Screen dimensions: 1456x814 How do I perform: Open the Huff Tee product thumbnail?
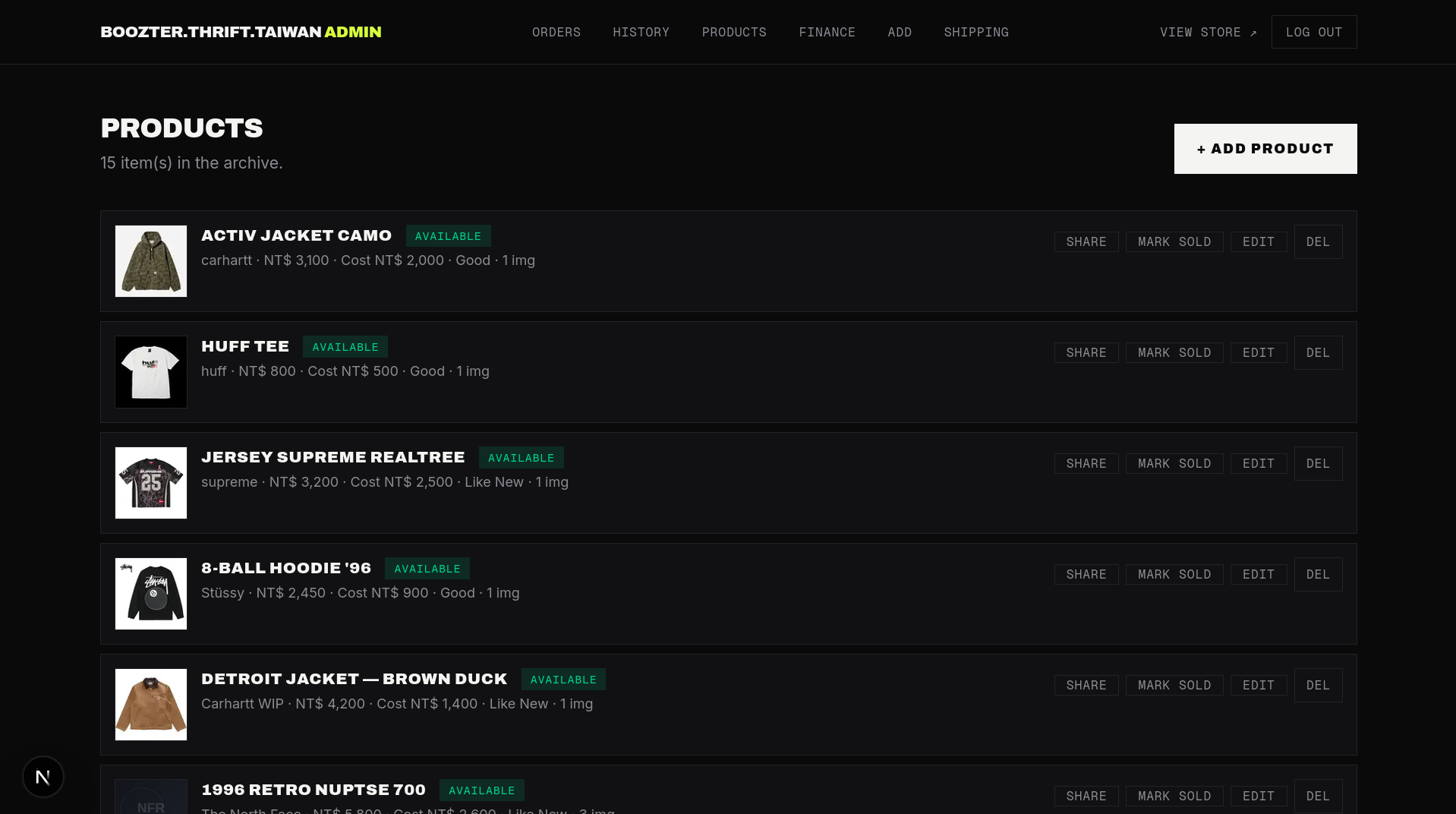tap(151, 372)
